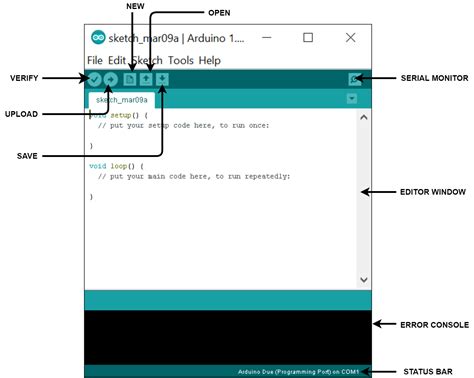The image size is (474, 378).
Task: Click the board info in status bar
Action: click(299, 371)
